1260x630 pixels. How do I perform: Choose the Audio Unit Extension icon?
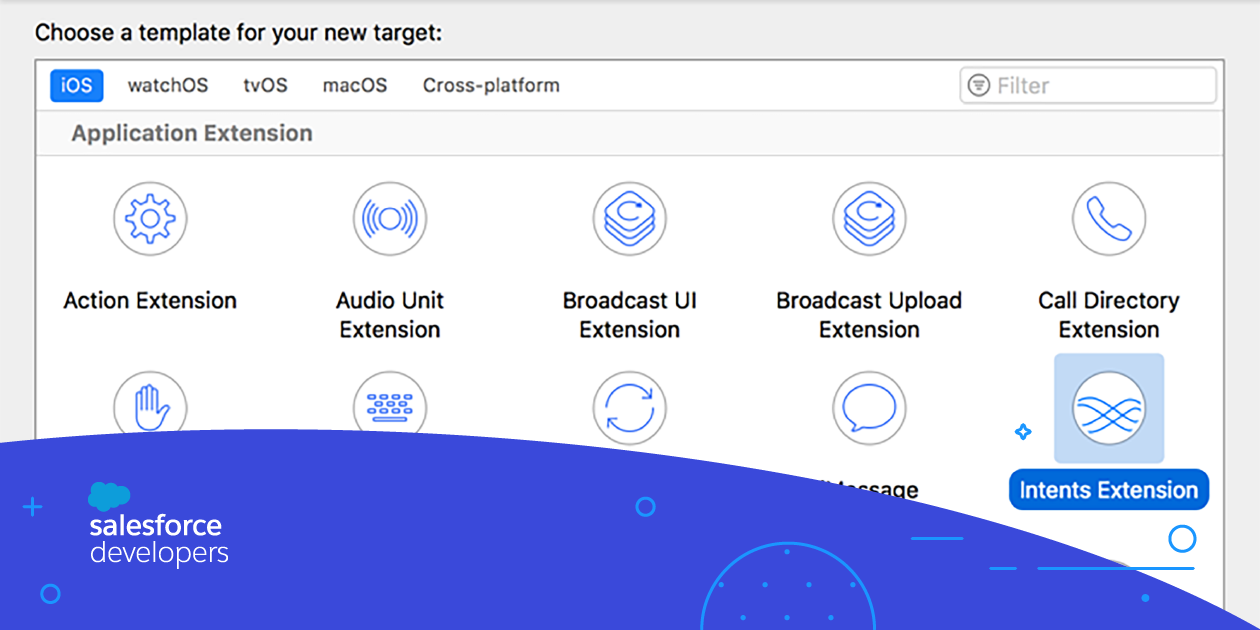pyautogui.click(x=390, y=219)
